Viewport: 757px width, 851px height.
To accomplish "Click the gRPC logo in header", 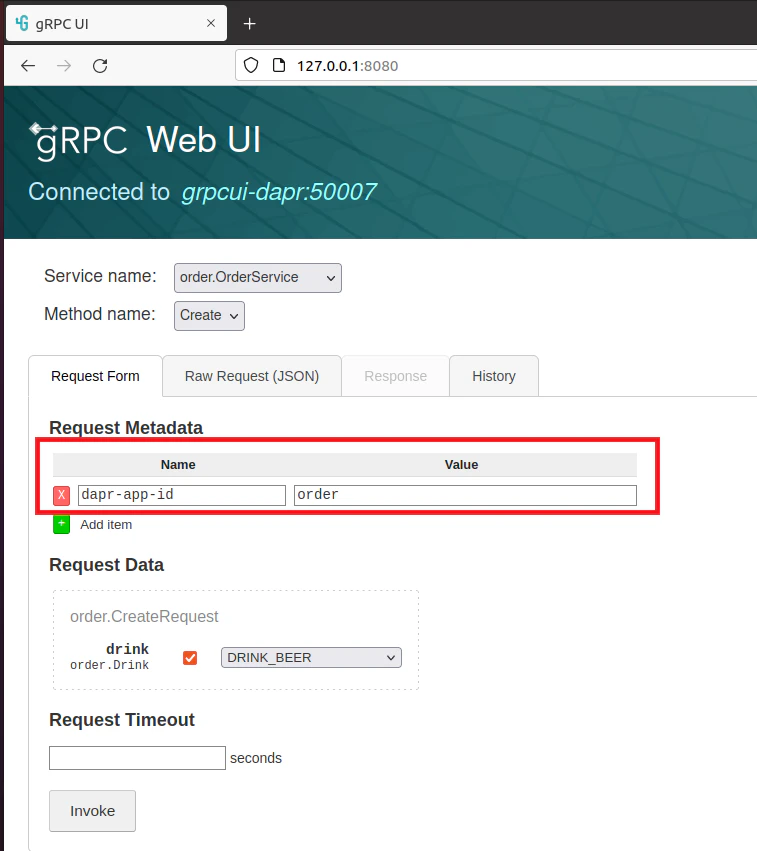I will [79, 141].
